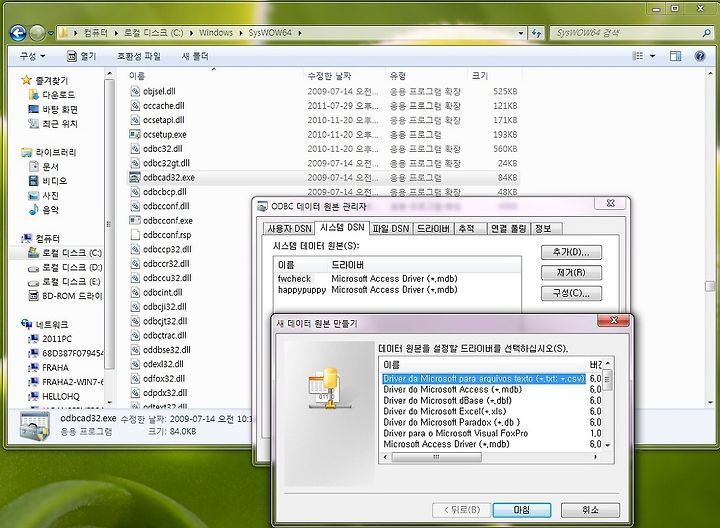Click the Forward navigation arrow in Explorer
720x528 pixels.
tap(37, 33)
